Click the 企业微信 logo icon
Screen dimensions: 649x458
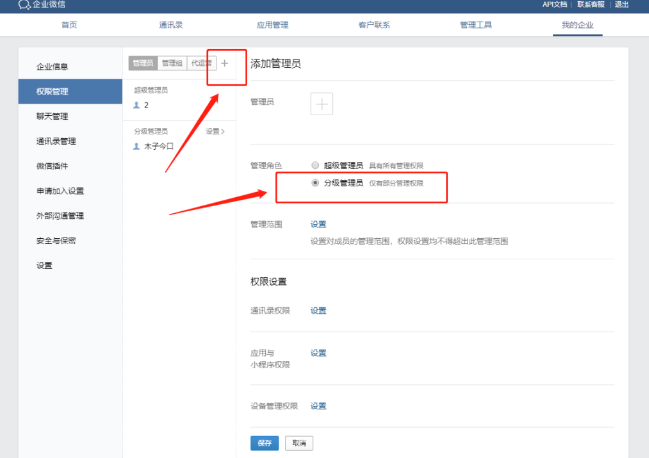pyautogui.click(x=24, y=5)
